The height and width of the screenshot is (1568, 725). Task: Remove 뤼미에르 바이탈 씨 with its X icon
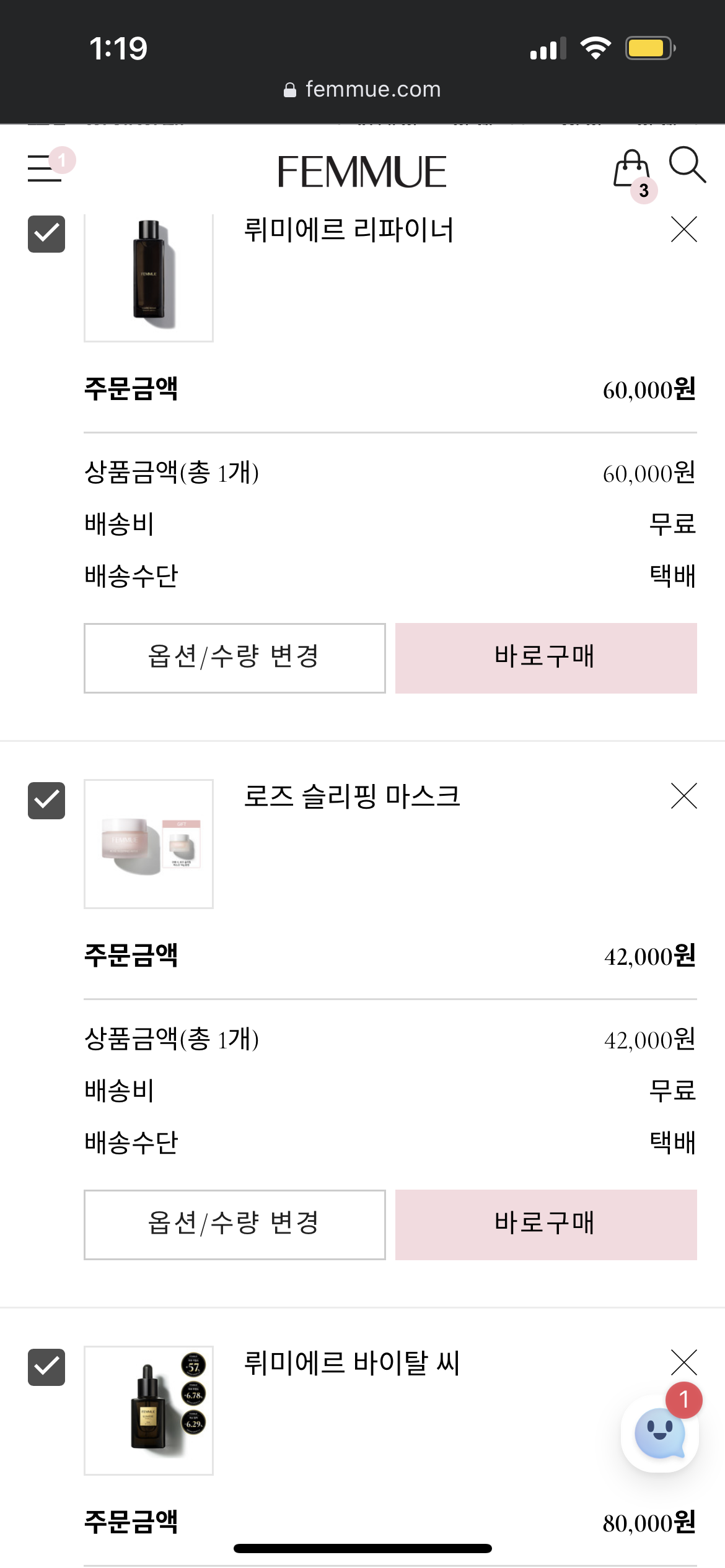pyautogui.click(x=683, y=1362)
